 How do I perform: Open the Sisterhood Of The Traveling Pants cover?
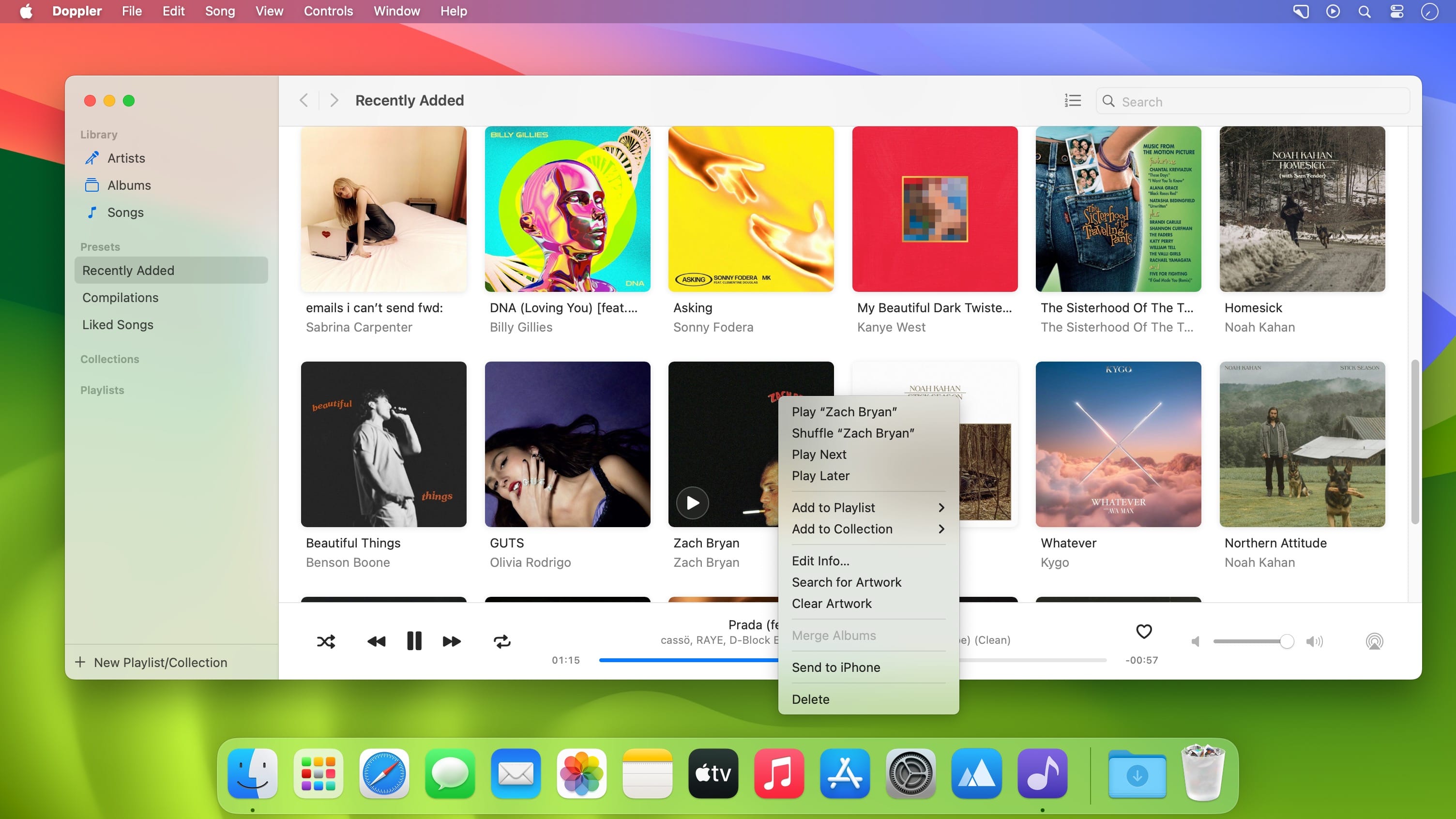click(x=1119, y=209)
